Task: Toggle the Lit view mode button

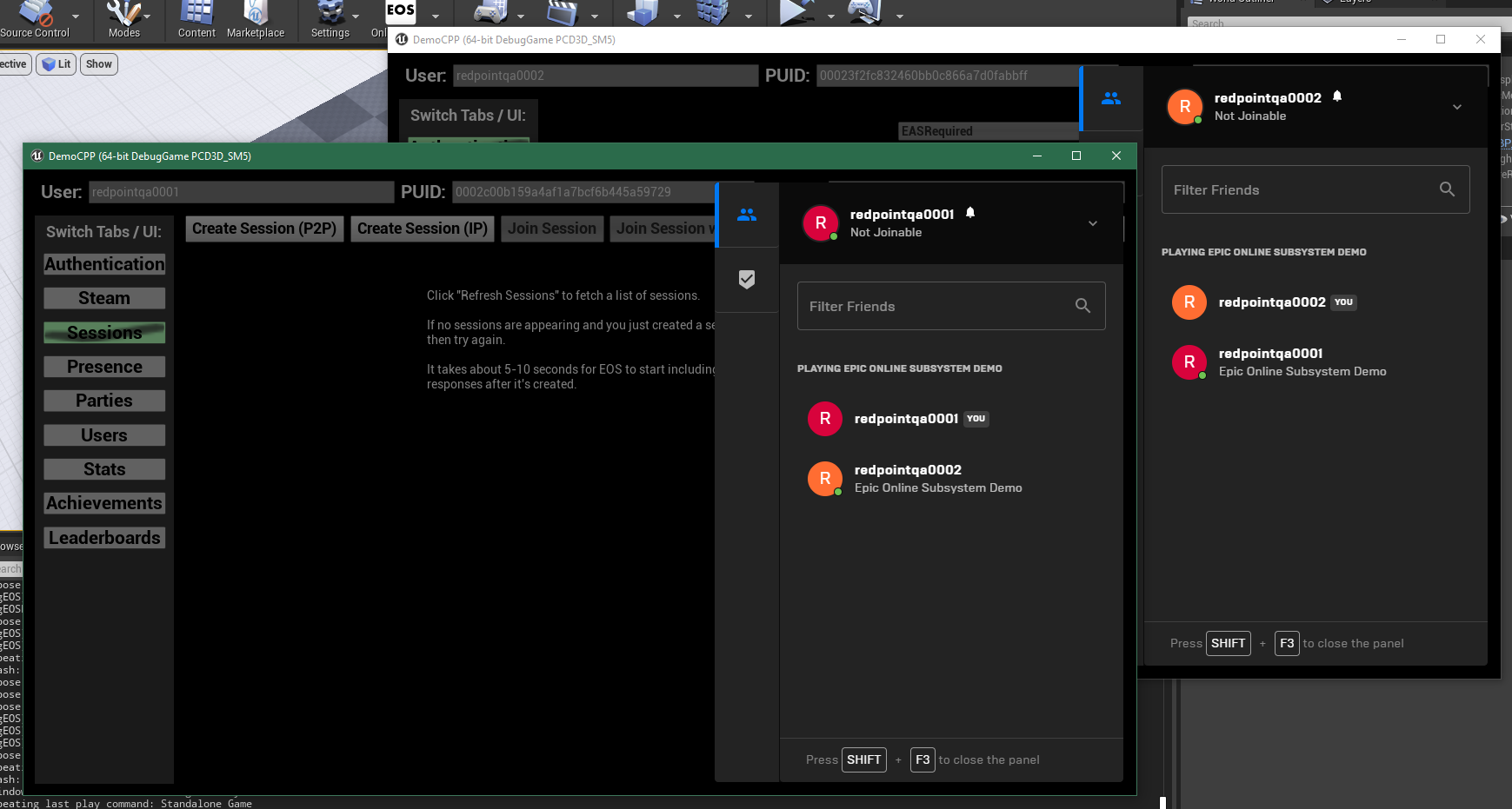Action: pyautogui.click(x=57, y=64)
